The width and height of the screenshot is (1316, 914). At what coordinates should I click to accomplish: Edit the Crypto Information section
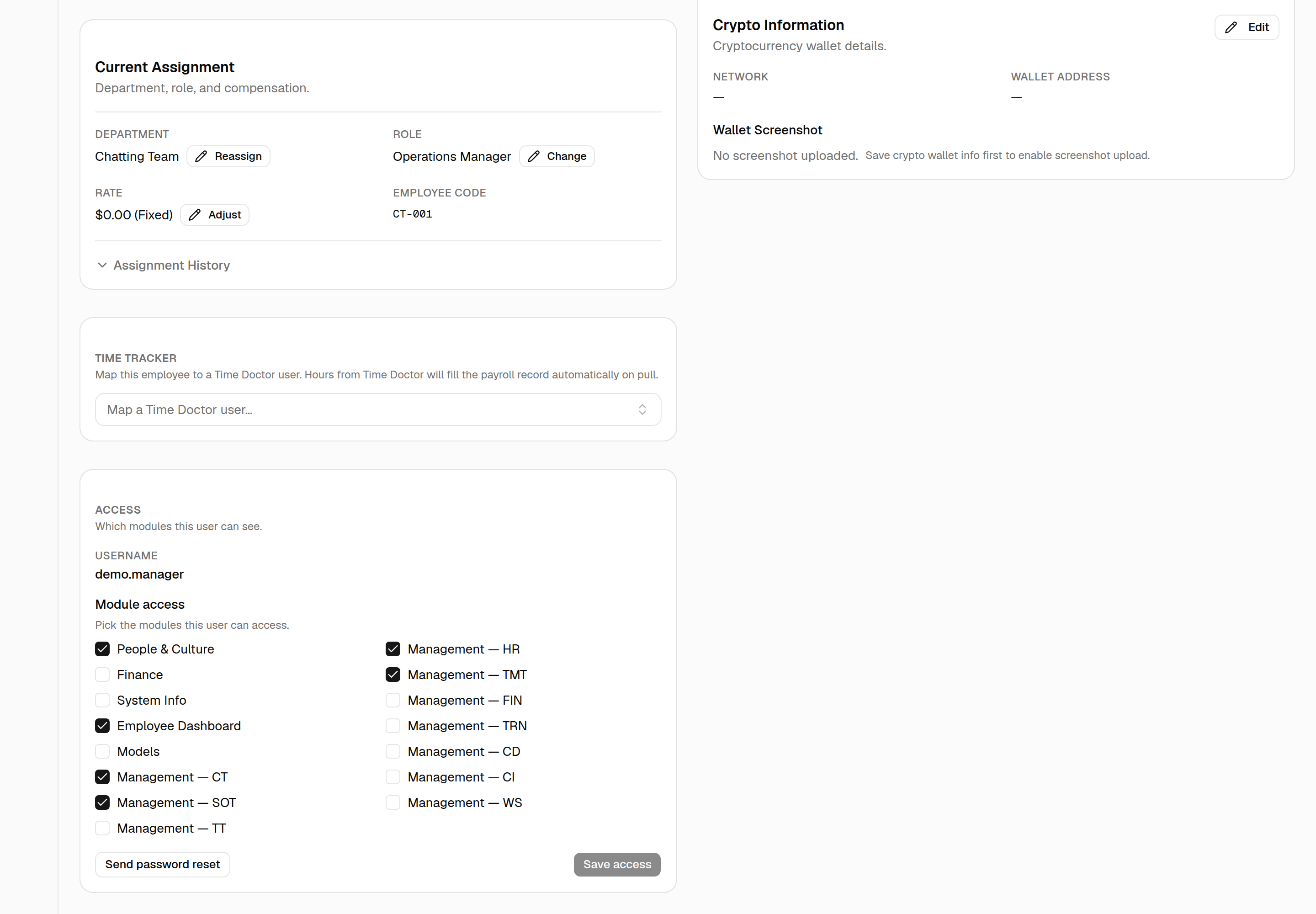1247,27
